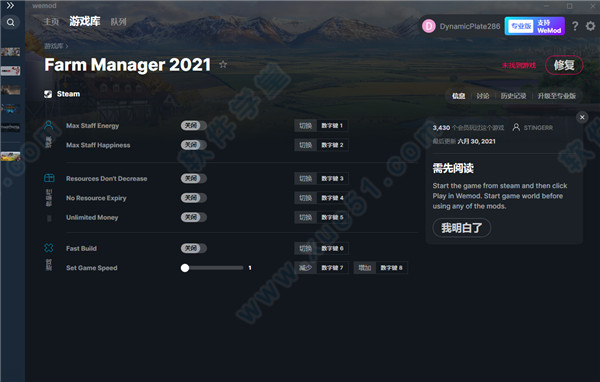The image size is (600, 382).
Task: Click the 数字键 8 hotkey field
Action: point(391,268)
